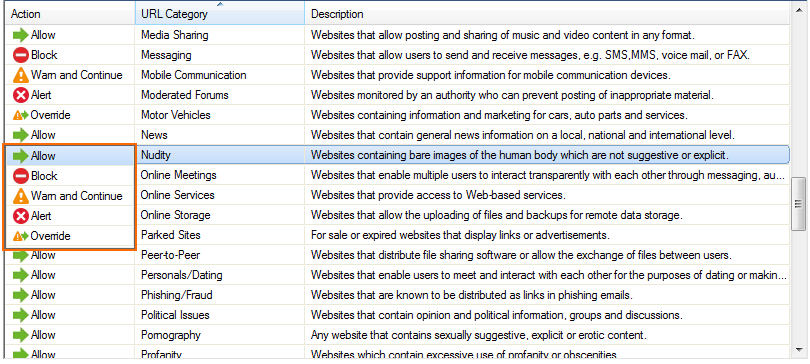Viewport: 810px width, 364px height.
Task: Click the Allow arrow icon for Pornography
Action: [21, 335]
